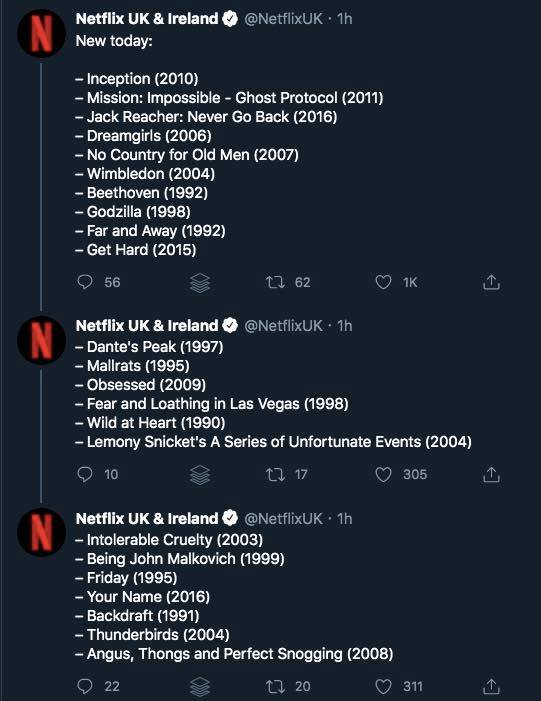This screenshot has width=541, height=701.
Task: Share the third tweet listing Intolerable Cruelty
Action: point(491,686)
